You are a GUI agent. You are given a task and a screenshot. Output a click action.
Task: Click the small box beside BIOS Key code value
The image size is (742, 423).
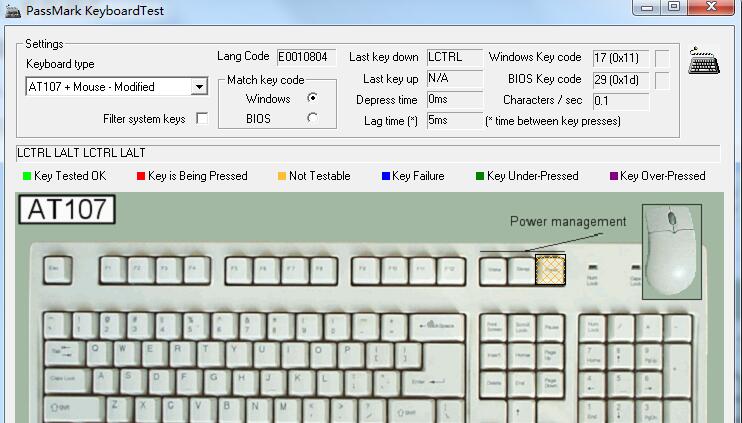pyautogui.click(x=662, y=80)
